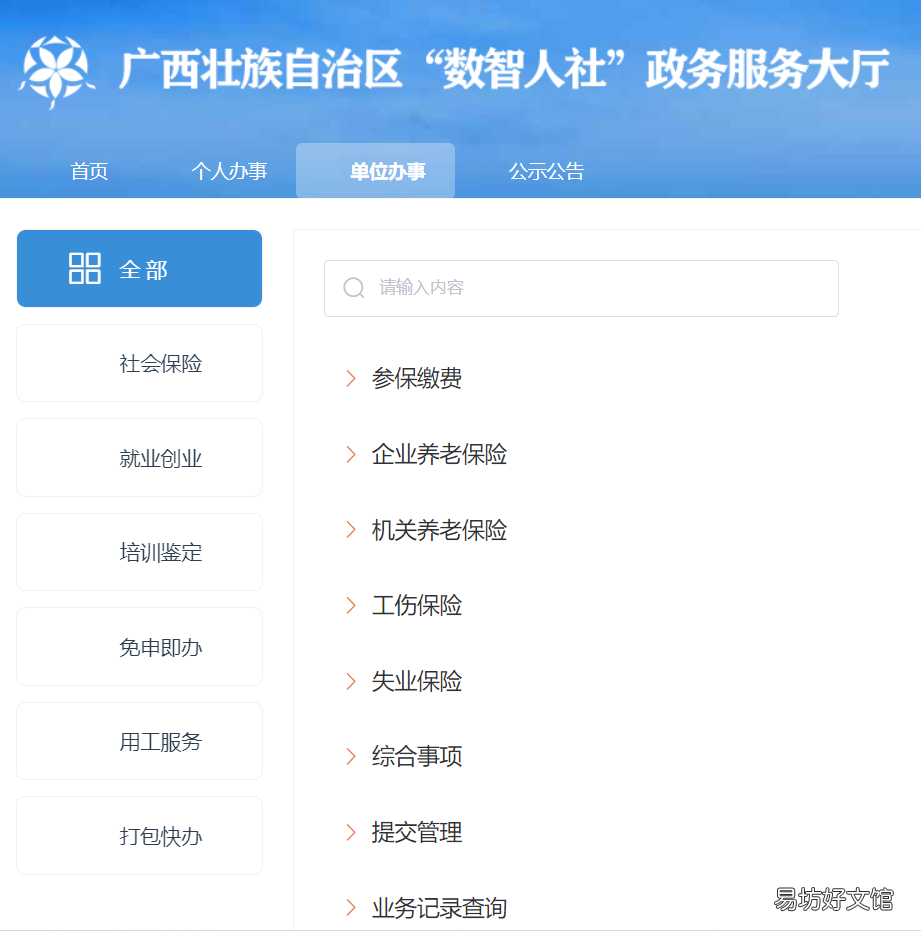Click the 工伤保险 label
Screen dimensions: 921x931
[417, 606]
